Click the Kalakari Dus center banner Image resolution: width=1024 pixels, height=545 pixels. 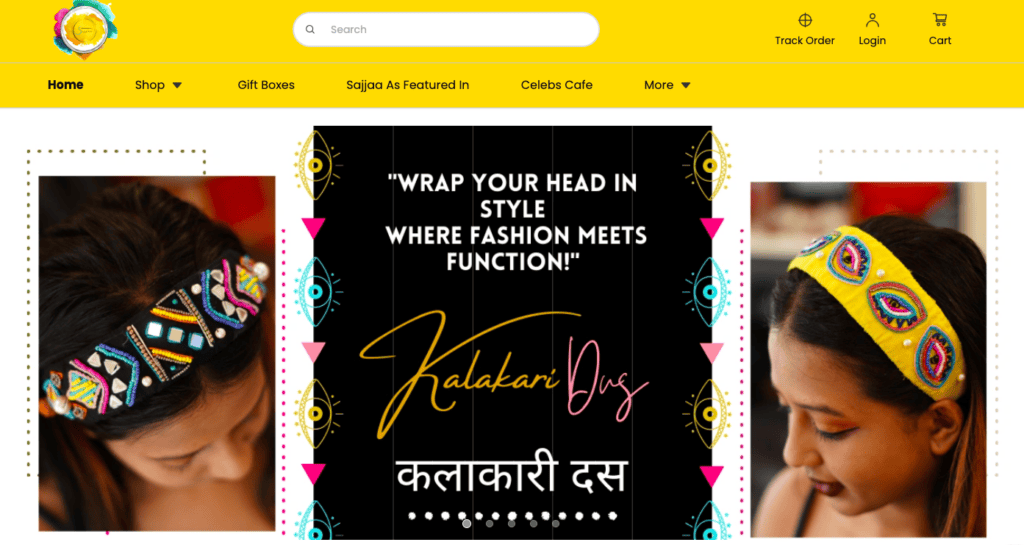[513, 332]
